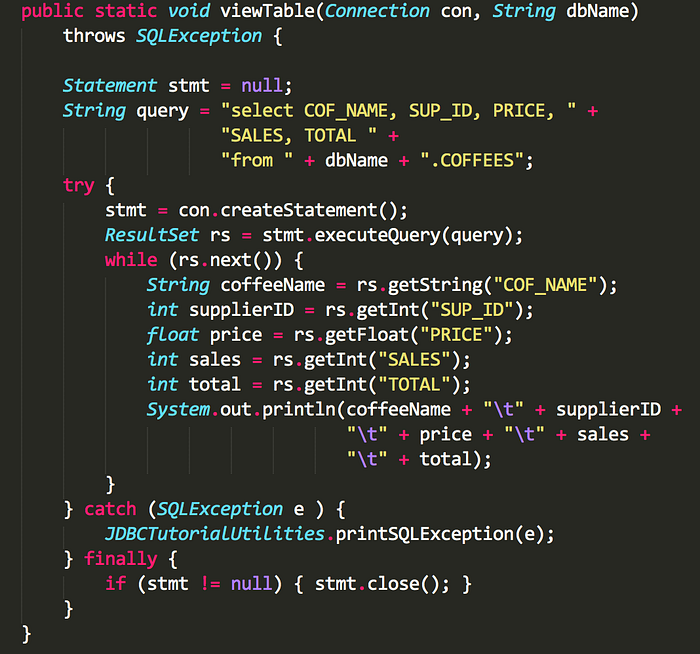700x654 pixels.
Task: Click 'JDBCTutorialUtilities' class name
Action: coord(215,534)
